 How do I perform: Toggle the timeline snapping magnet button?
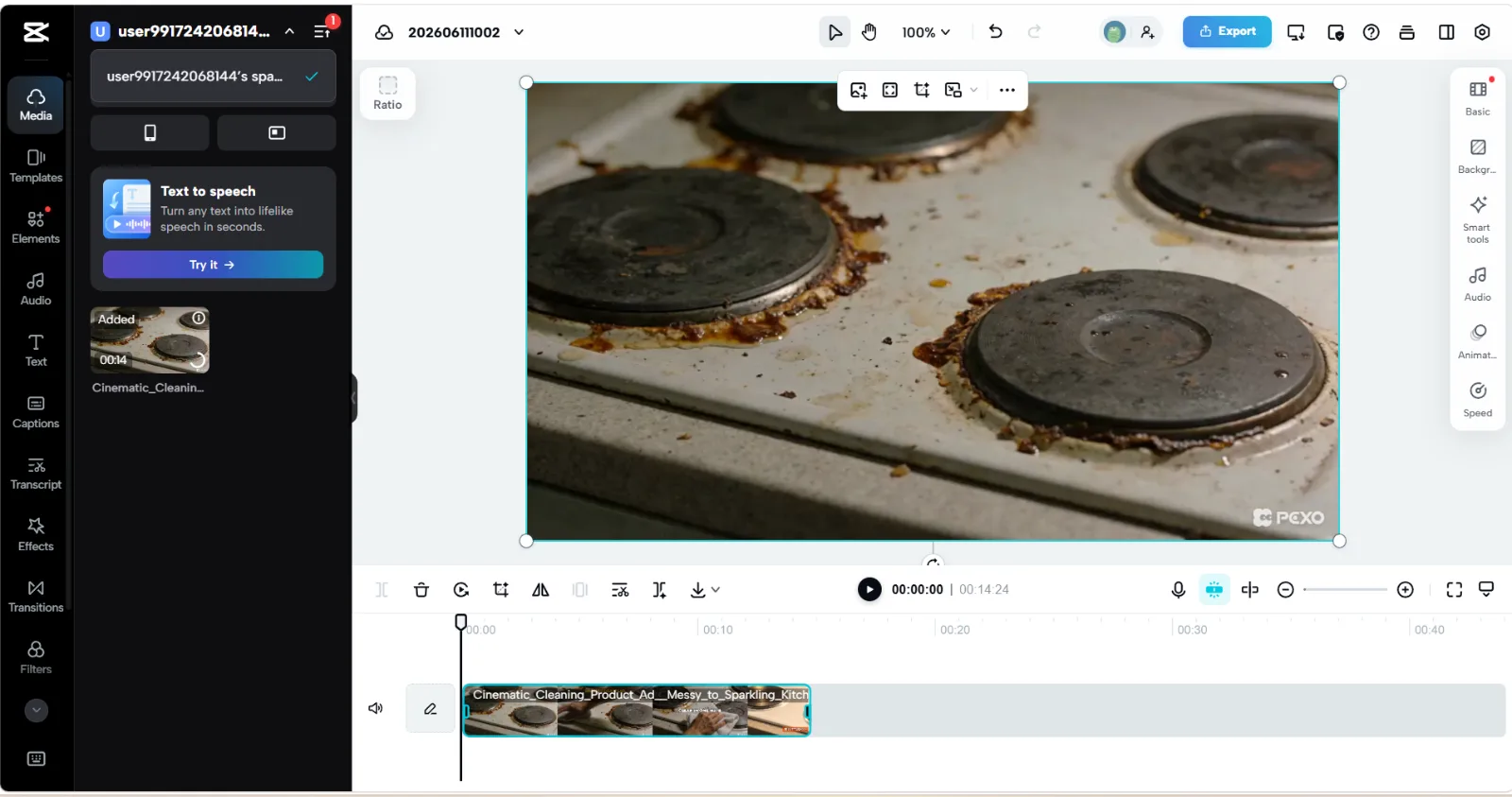coord(1214,590)
